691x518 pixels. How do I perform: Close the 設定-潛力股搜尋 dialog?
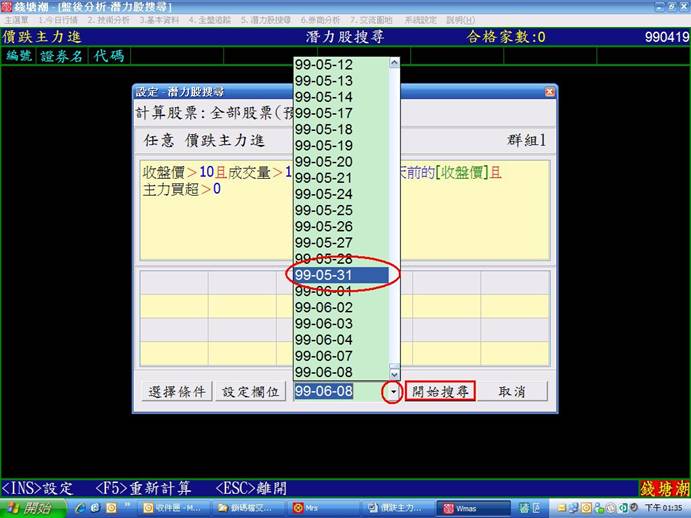click(549, 91)
